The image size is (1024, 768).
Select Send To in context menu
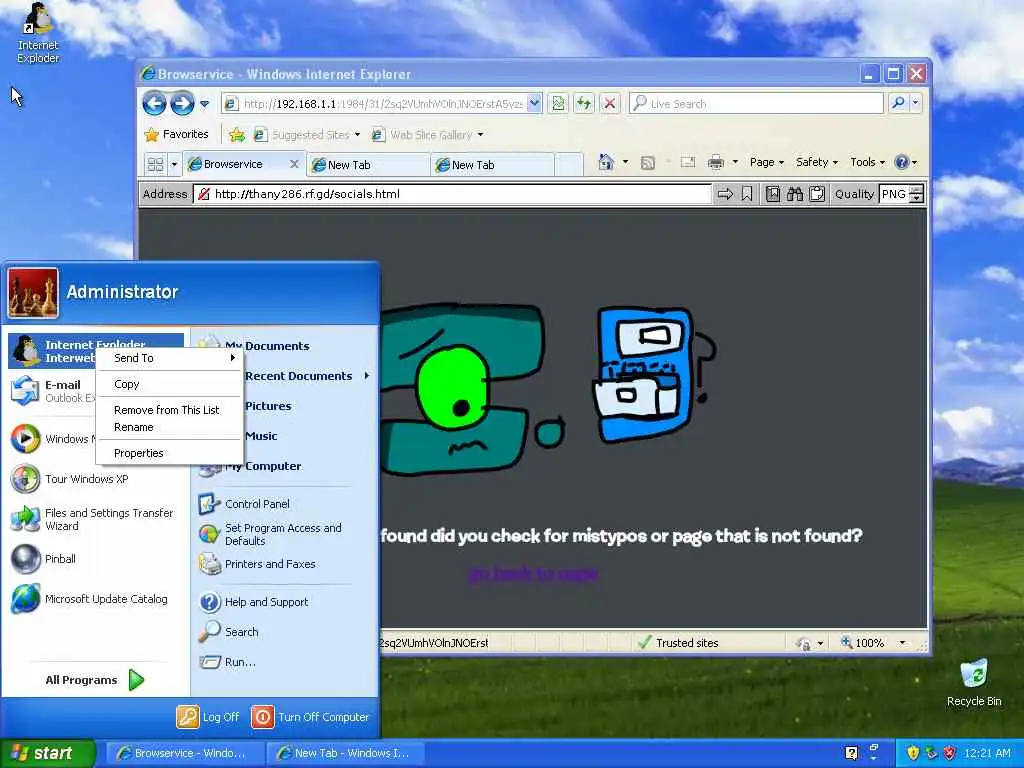[x=170, y=358]
